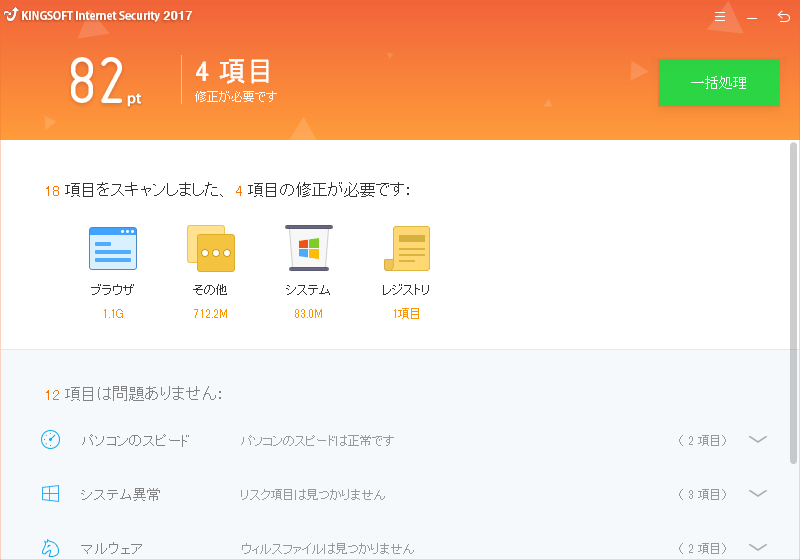Click the システム異常 Windows icon
800x560 pixels.
coord(51,493)
